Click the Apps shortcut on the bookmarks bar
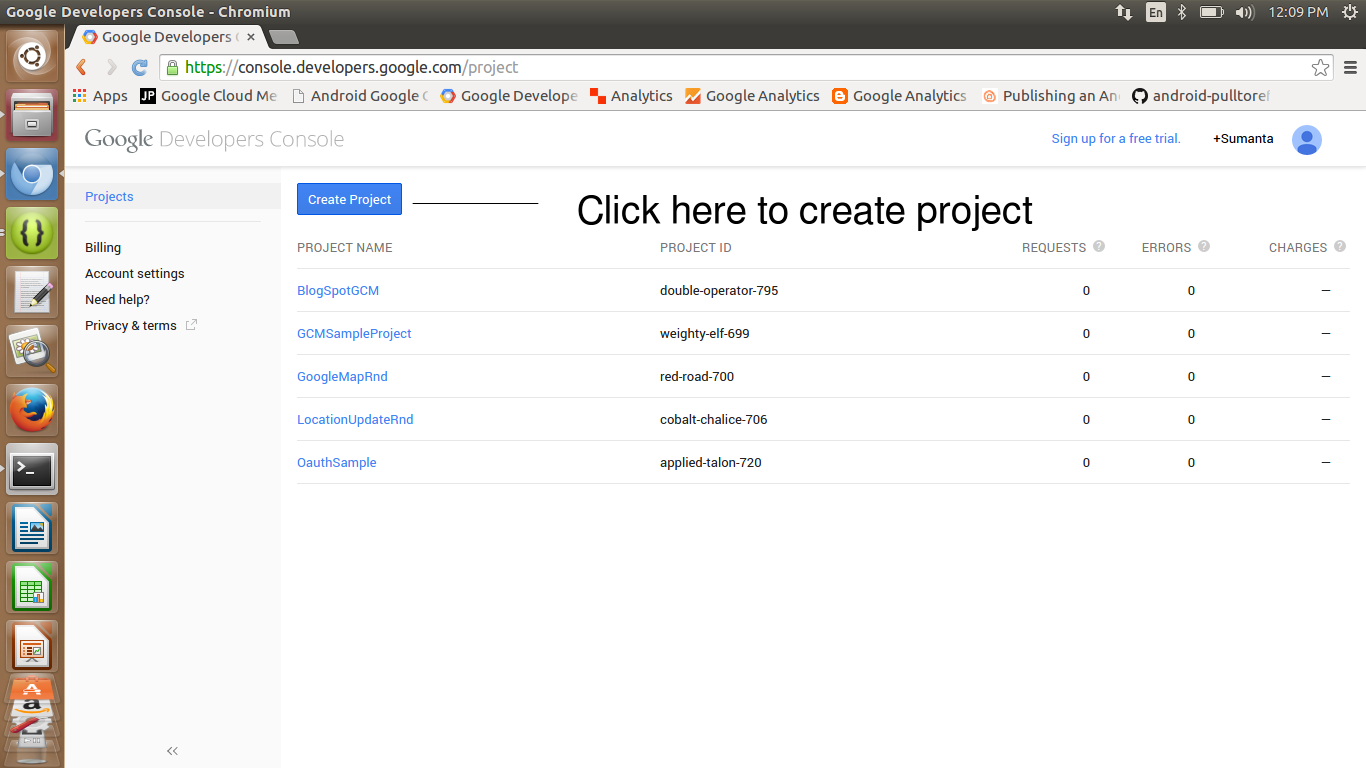The image size is (1366, 768). click(100, 96)
